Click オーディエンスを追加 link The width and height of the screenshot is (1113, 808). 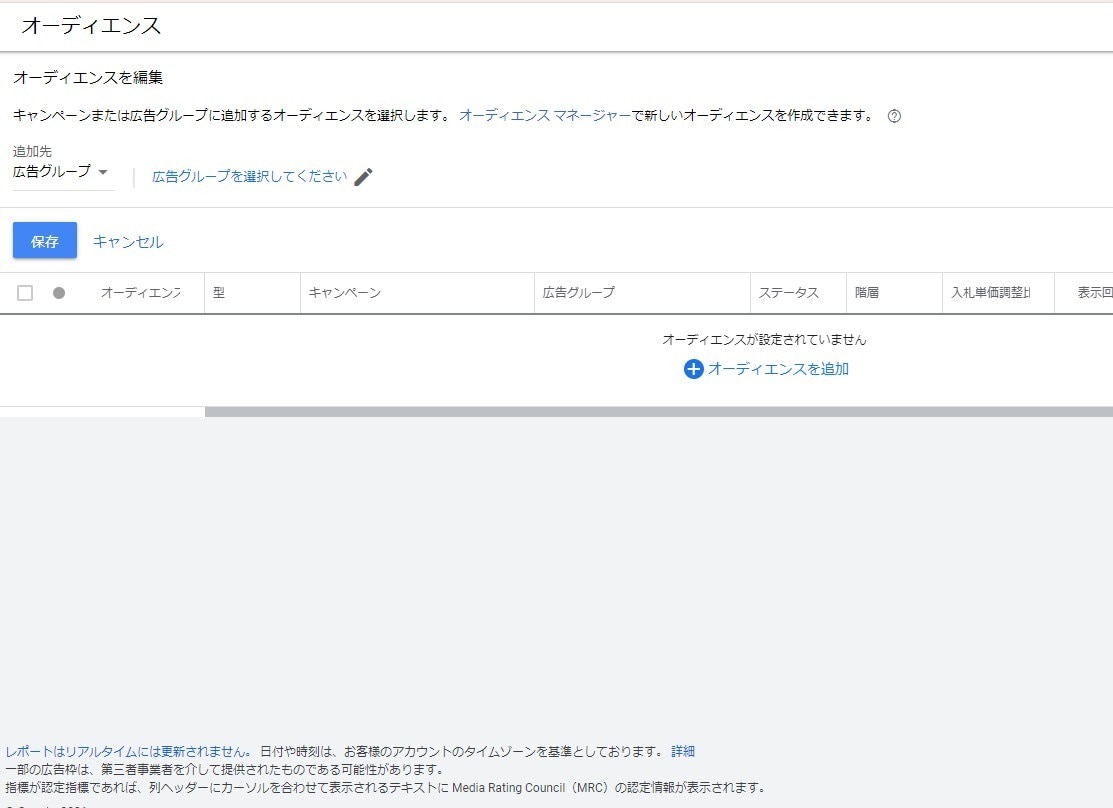click(x=778, y=369)
